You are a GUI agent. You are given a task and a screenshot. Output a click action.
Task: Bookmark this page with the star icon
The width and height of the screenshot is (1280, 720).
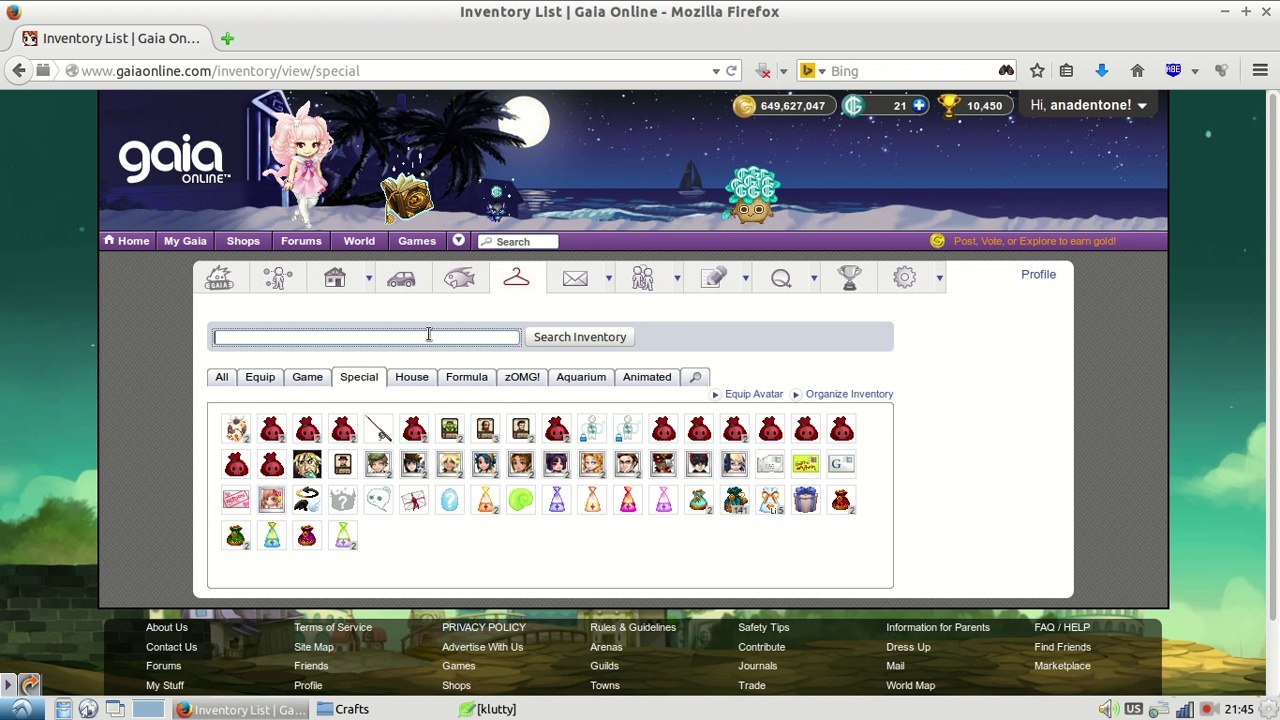click(x=1037, y=71)
